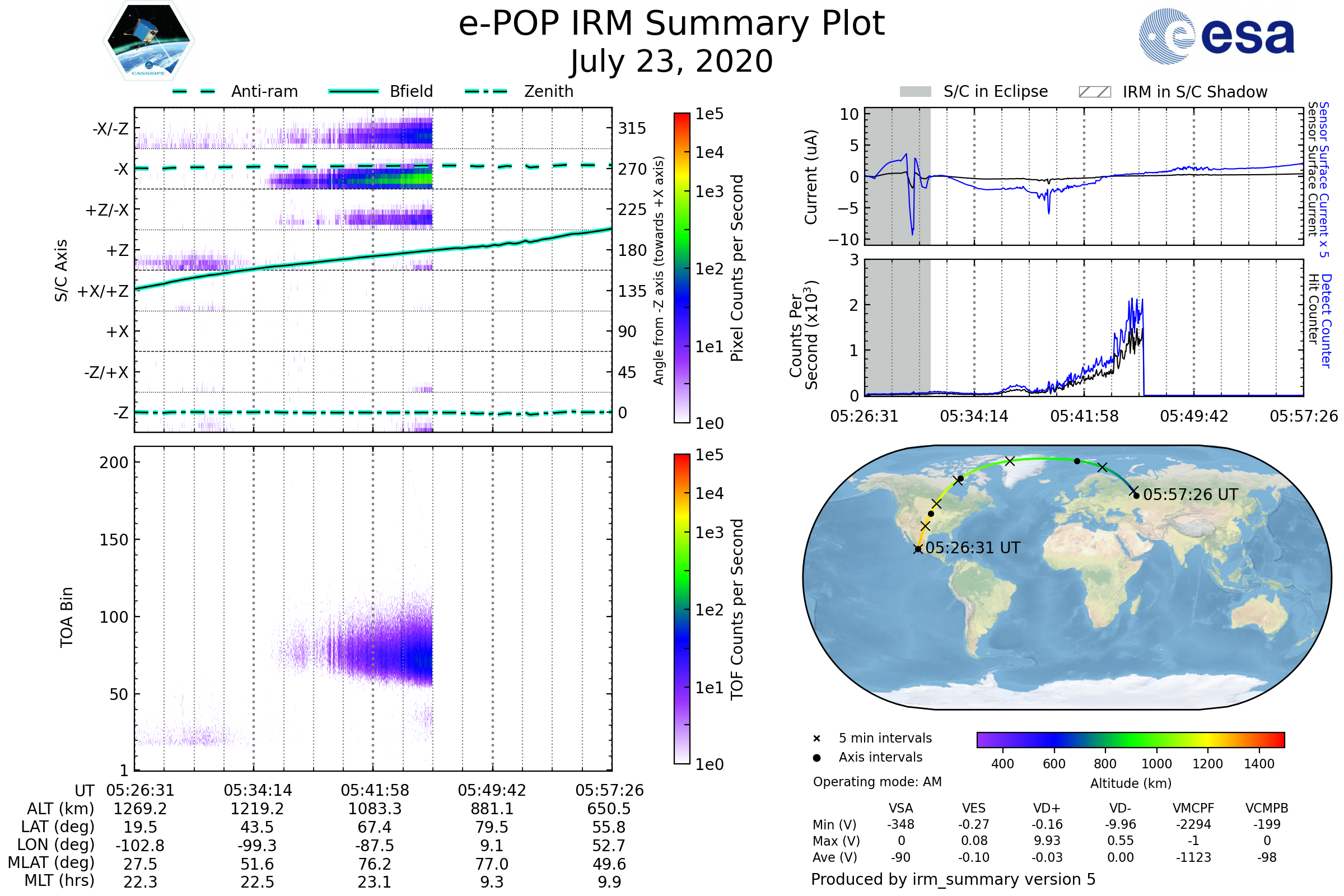1344x896 pixels.
Task: Click the ESA logo
Action: pyautogui.click(x=1216, y=36)
